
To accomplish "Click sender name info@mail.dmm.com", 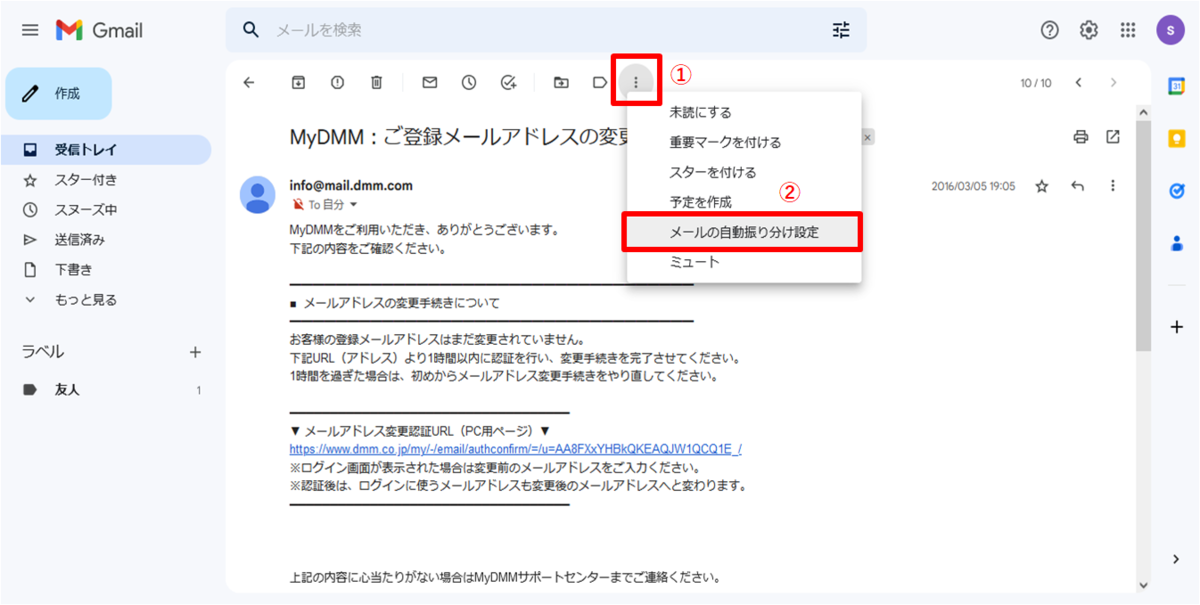I will click(x=351, y=186).
